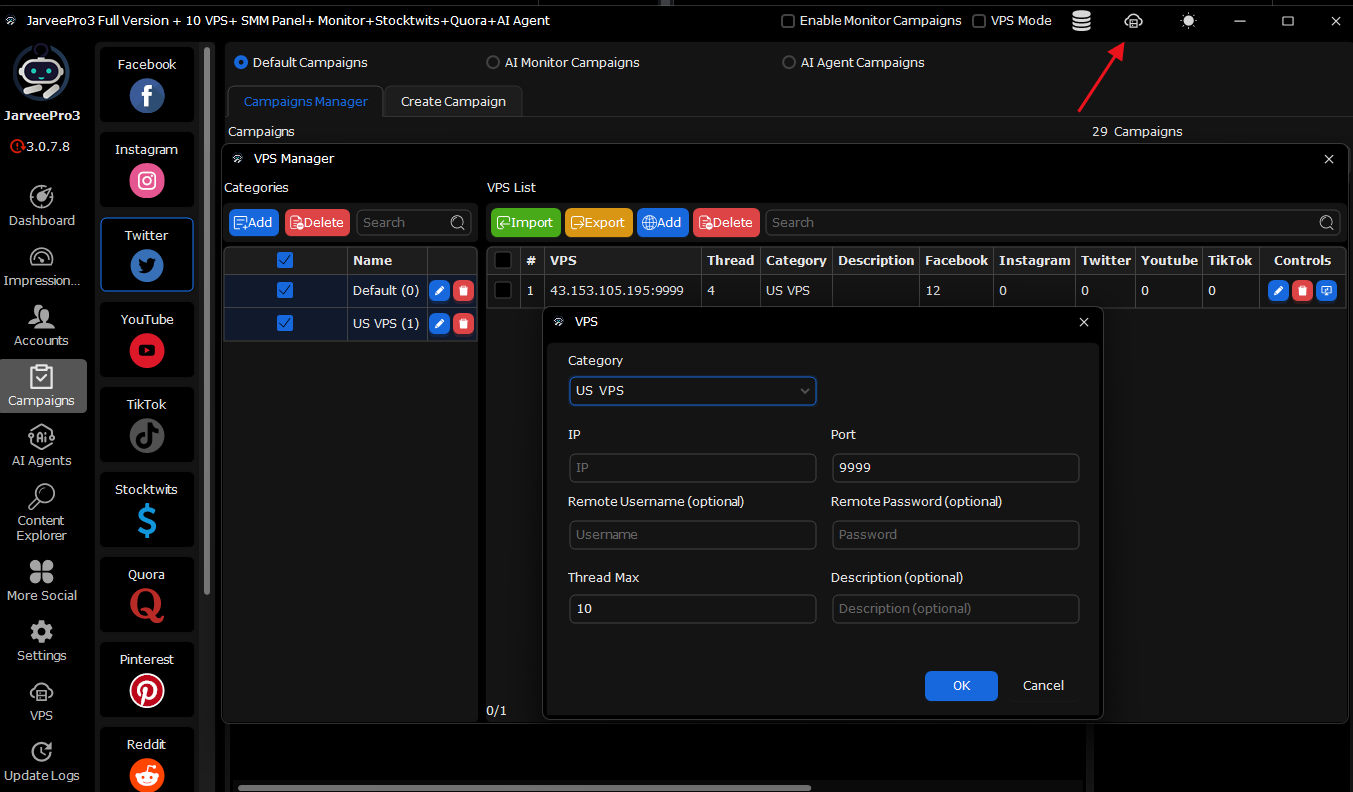
Task: Delete the Default category trash icon
Action: (x=463, y=291)
